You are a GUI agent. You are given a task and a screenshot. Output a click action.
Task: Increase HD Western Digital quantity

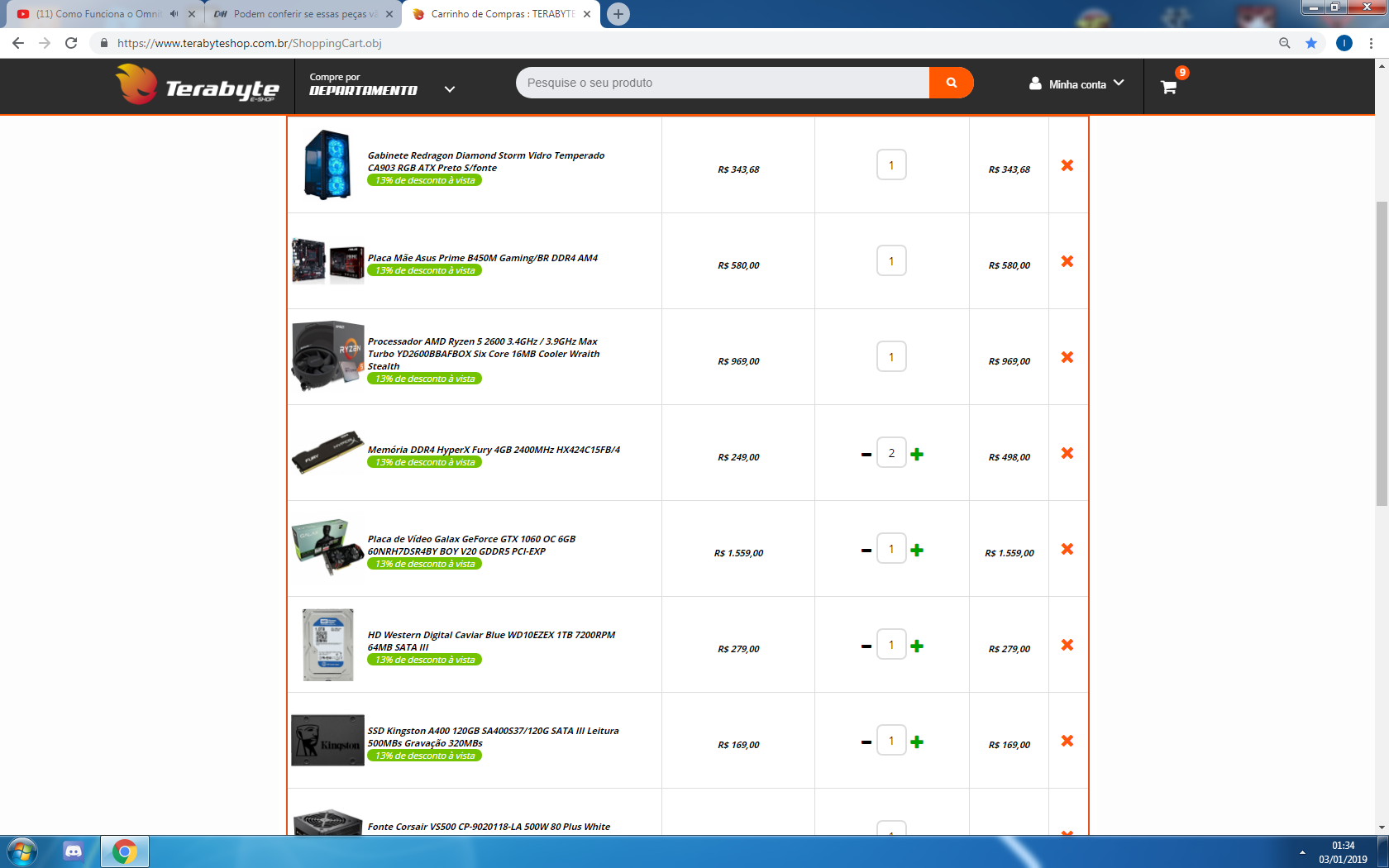(917, 646)
